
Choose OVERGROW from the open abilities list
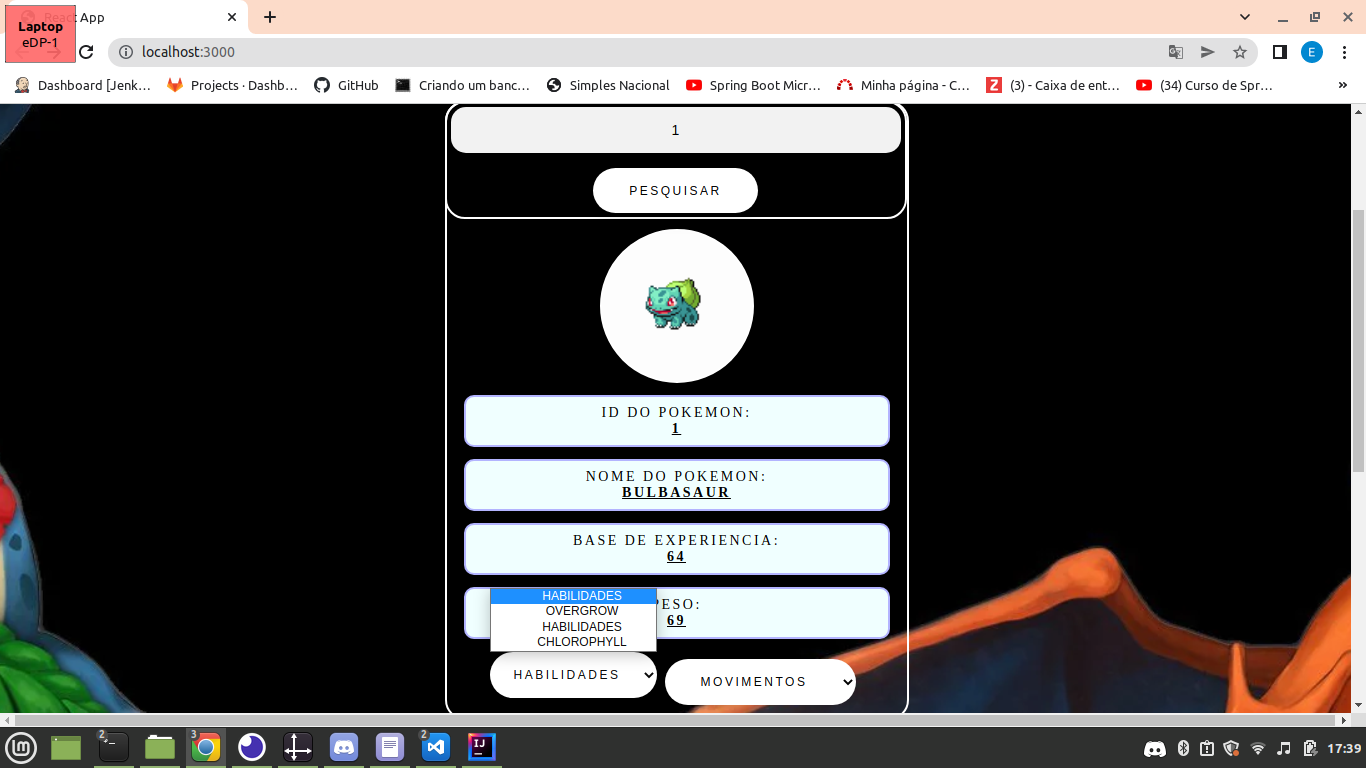(x=573, y=611)
